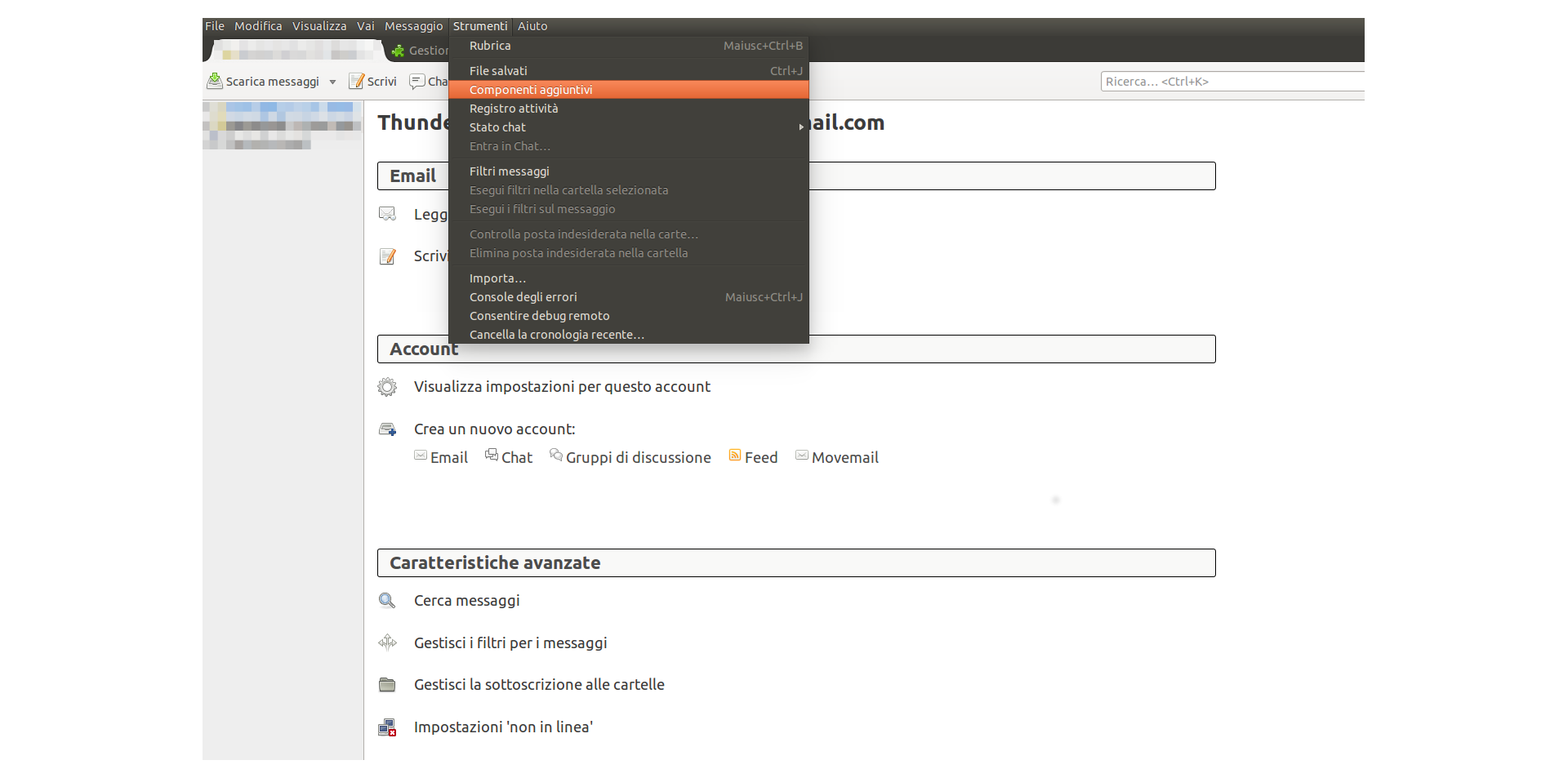Open the Visualizza menu
1568x778 pixels.
pyautogui.click(x=319, y=26)
